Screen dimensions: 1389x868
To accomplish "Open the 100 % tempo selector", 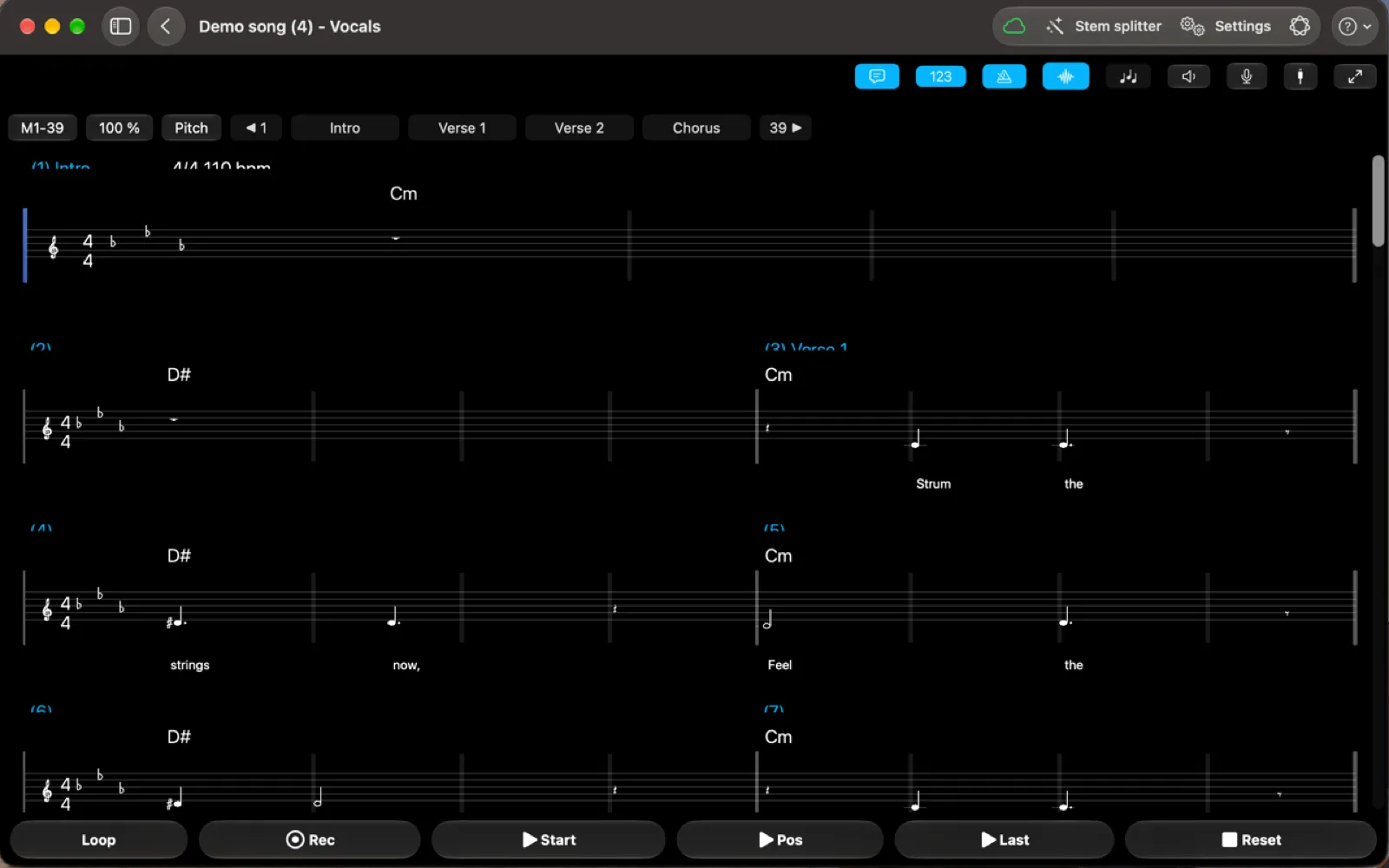I will click(x=119, y=128).
